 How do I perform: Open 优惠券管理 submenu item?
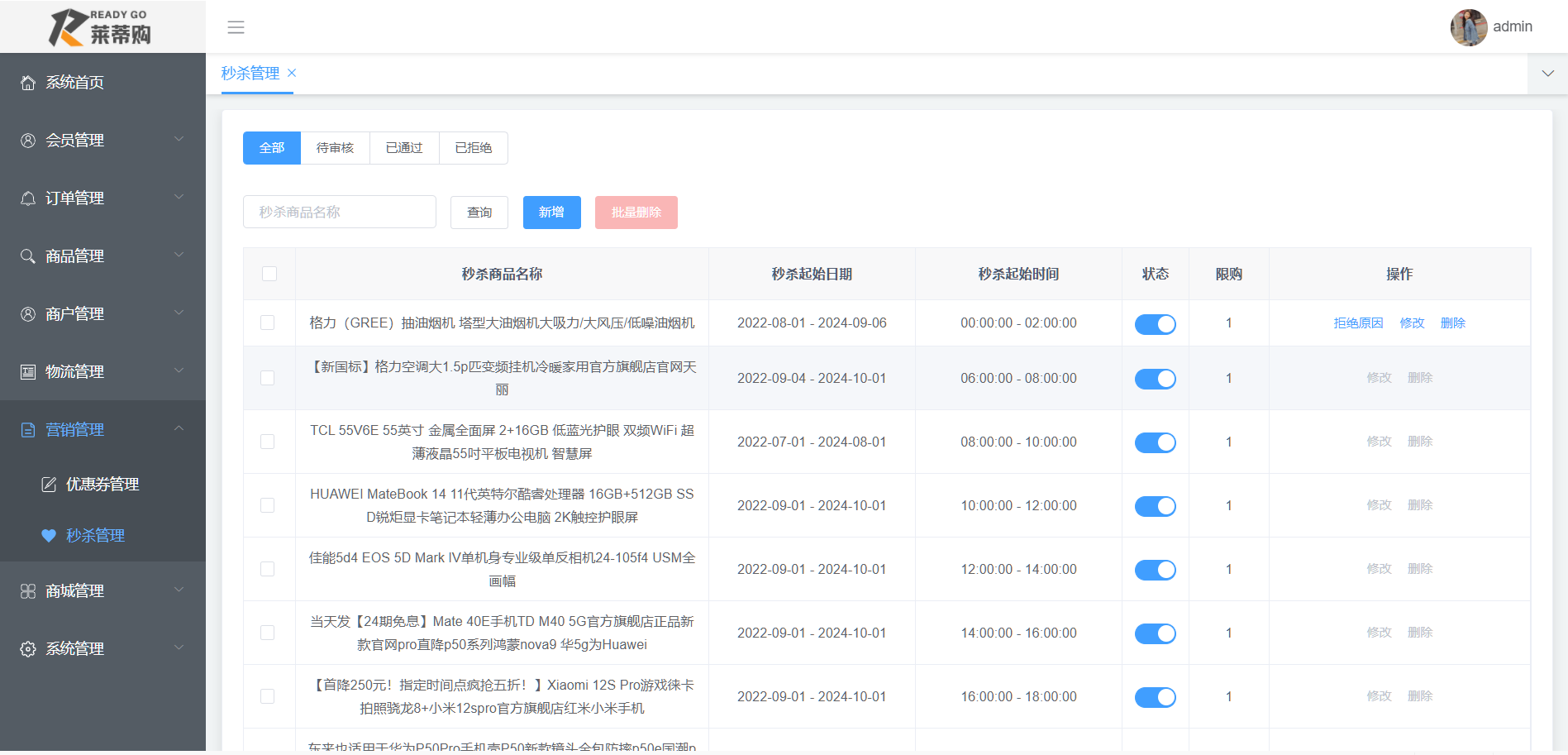[102, 485]
